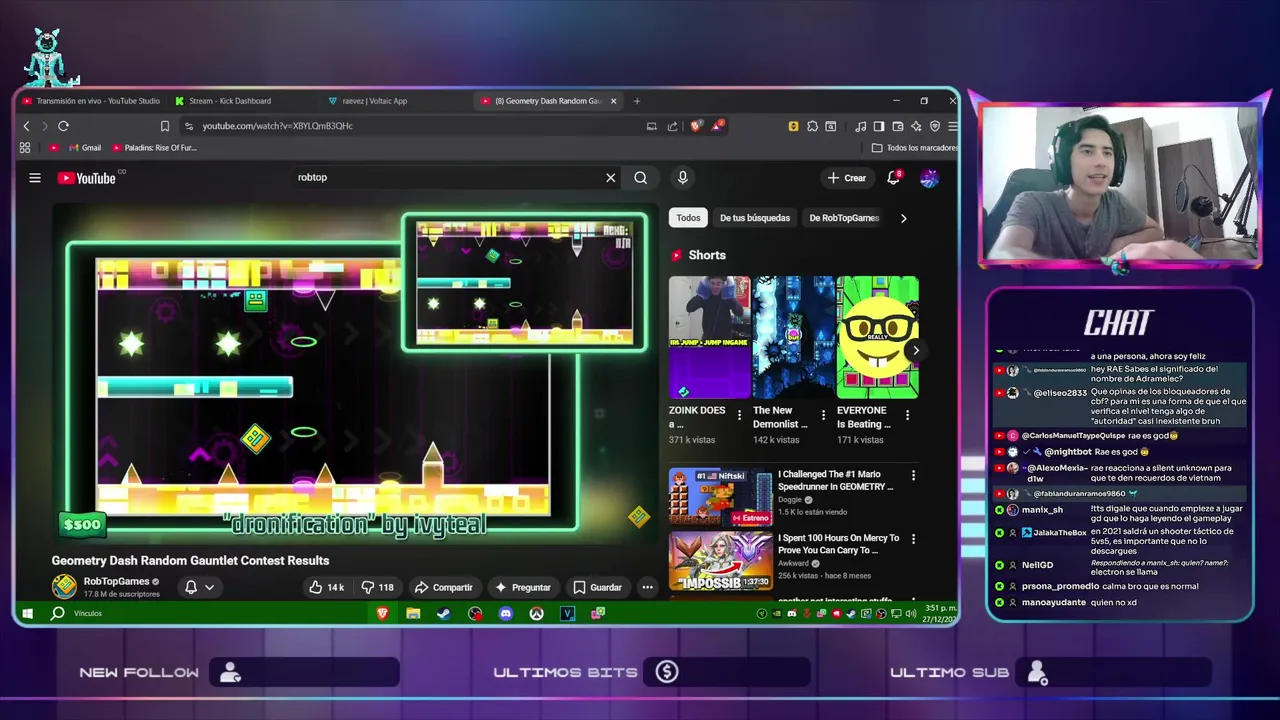The height and width of the screenshot is (720, 1280).
Task: Start voice search with the microphone
Action: pos(683,178)
